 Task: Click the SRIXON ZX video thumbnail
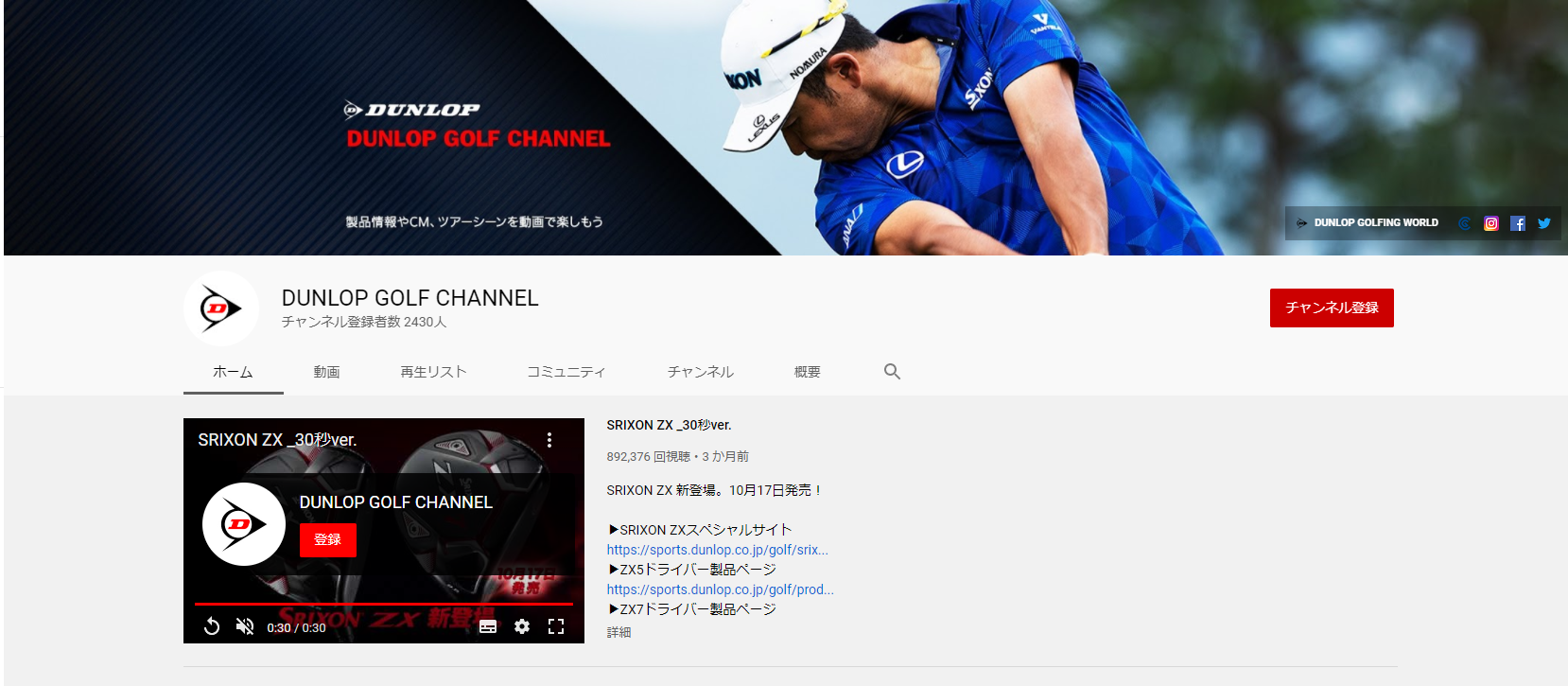384,531
